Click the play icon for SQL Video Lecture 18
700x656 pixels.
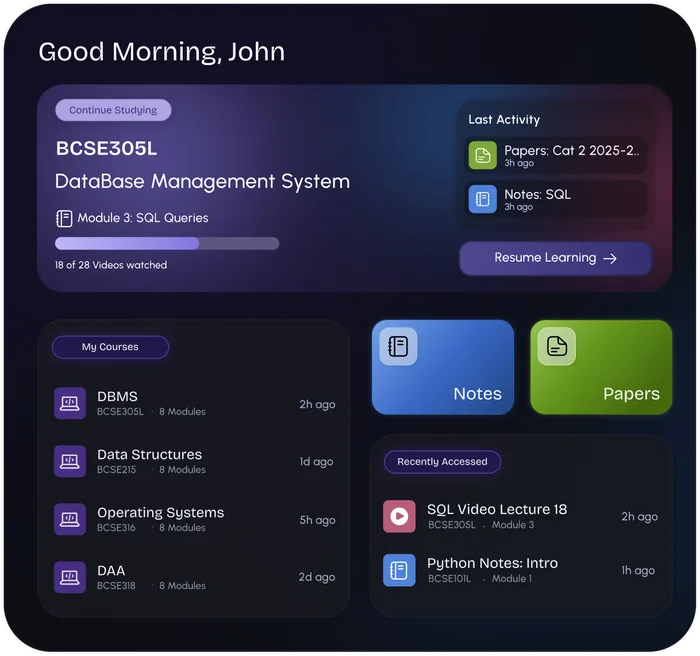[399, 516]
